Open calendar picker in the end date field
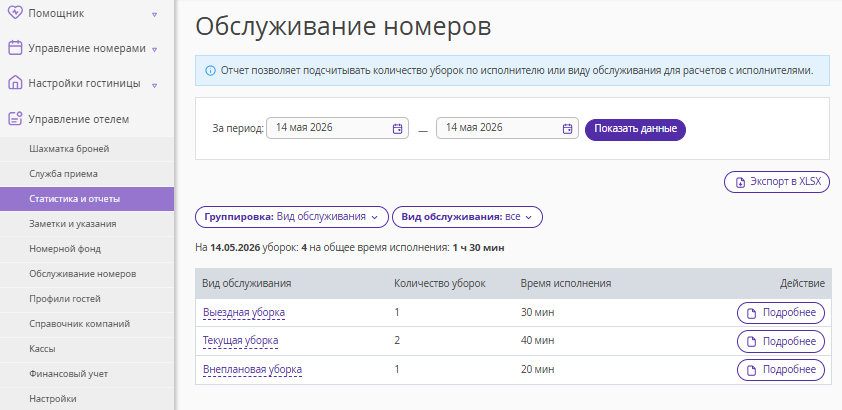Image resolution: width=842 pixels, height=410 pixels. click(567, 128)
